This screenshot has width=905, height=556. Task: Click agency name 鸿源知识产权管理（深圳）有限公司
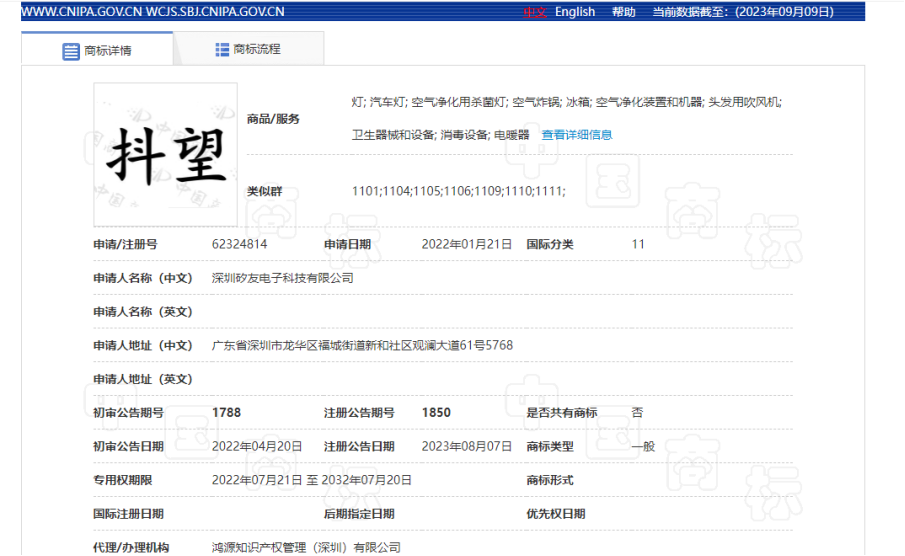click(306, 547)
